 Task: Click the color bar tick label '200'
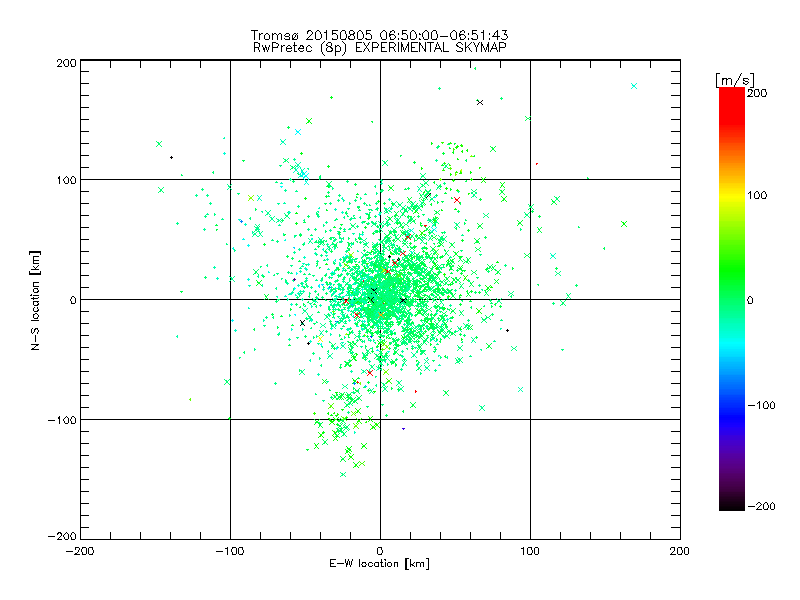point(757,93)
